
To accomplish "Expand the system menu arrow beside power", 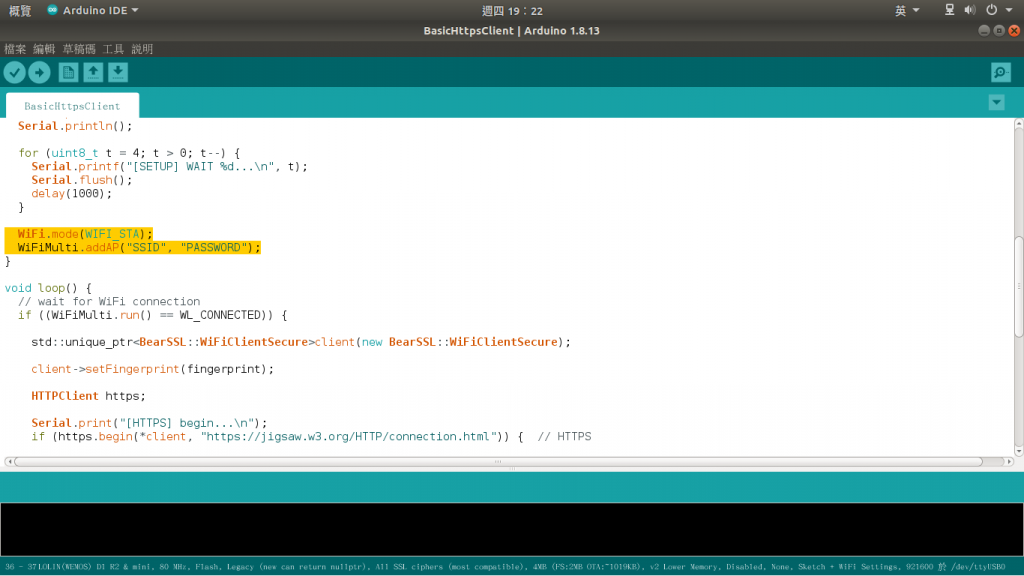I will (1009, 10).
